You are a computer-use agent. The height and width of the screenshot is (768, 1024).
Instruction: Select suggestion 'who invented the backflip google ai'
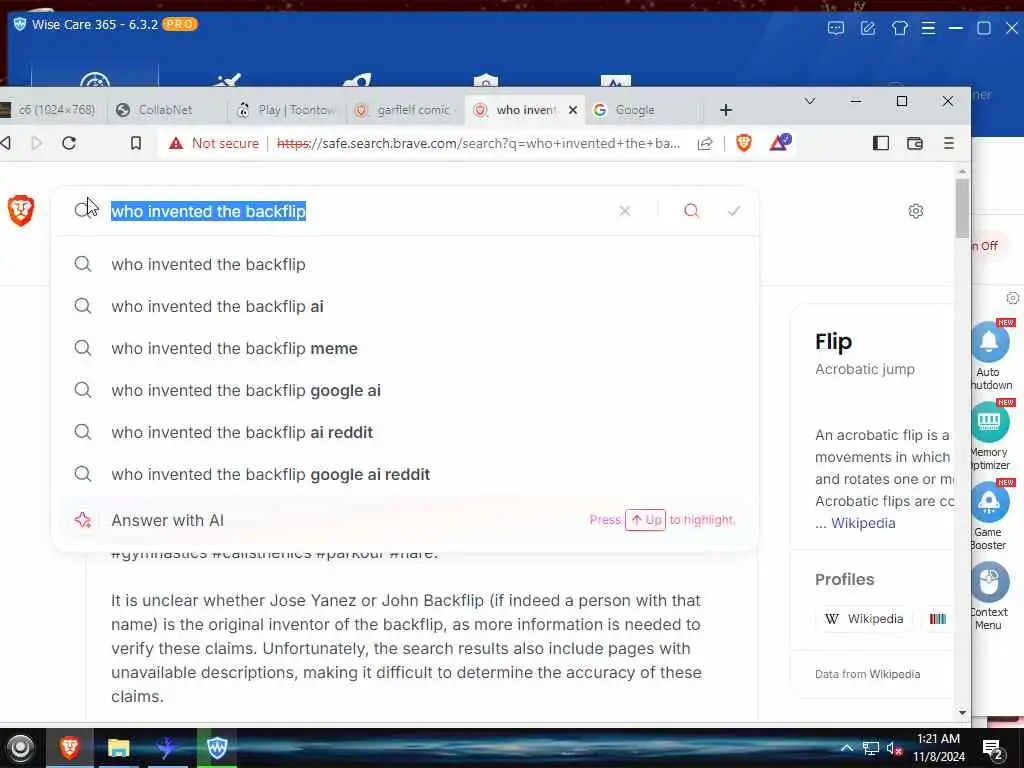(405, 391)
